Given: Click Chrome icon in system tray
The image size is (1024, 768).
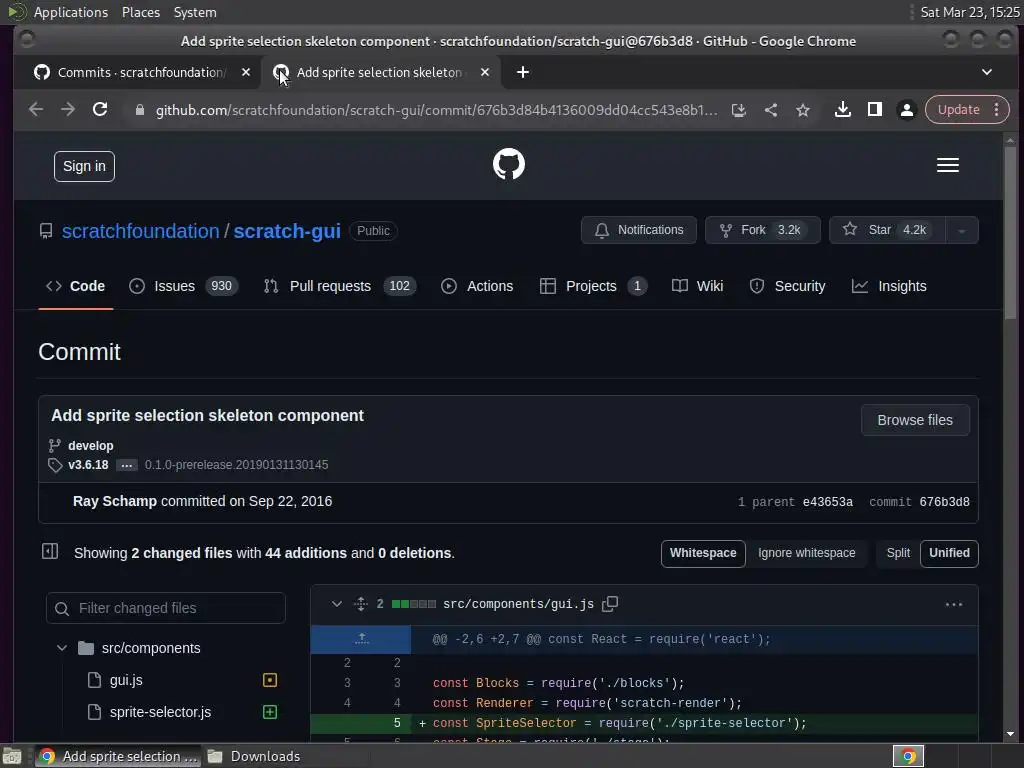Looking at the screenshot, I should [908, 756].
